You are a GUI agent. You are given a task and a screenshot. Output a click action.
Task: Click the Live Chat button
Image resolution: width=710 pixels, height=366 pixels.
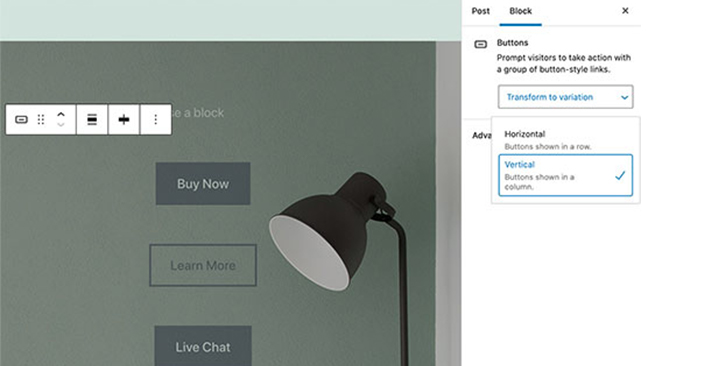click(203, 346)
